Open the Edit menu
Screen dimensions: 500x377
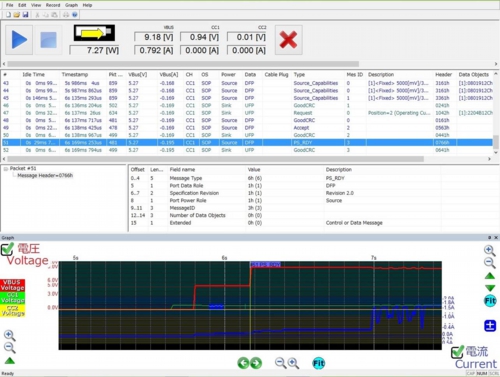point(22,5)
